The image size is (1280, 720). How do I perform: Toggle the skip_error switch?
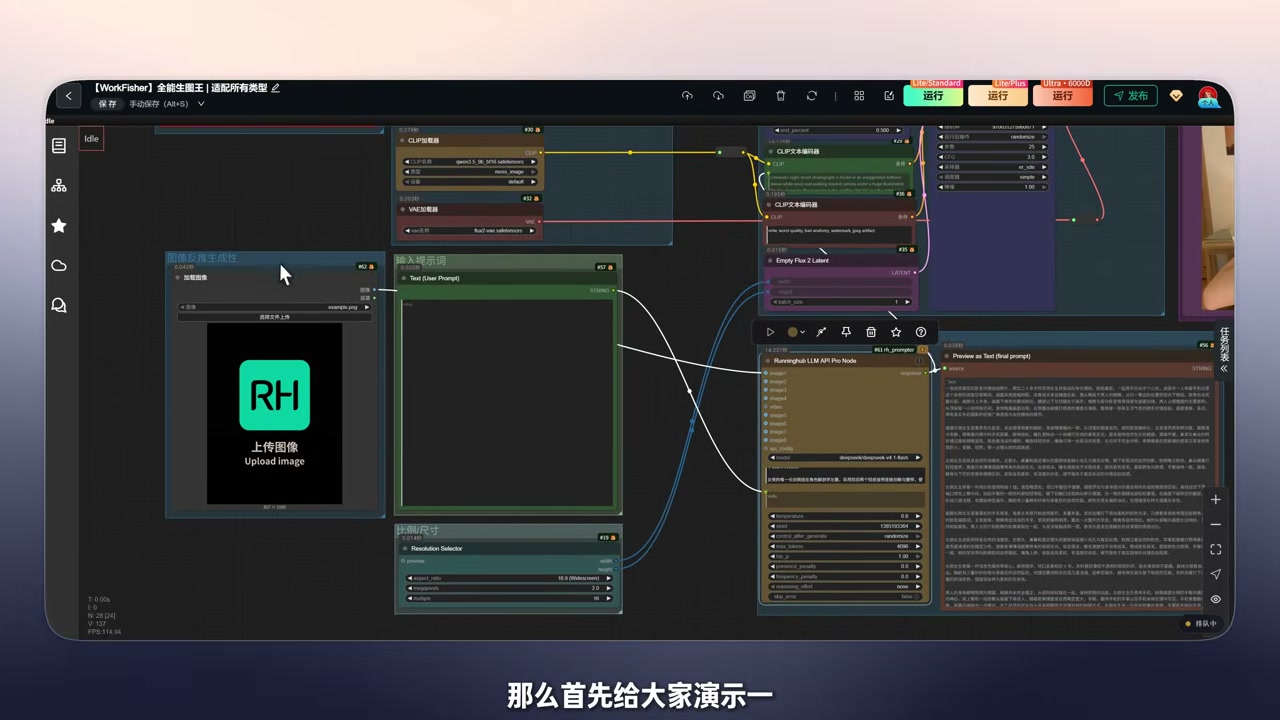[844, 596]
